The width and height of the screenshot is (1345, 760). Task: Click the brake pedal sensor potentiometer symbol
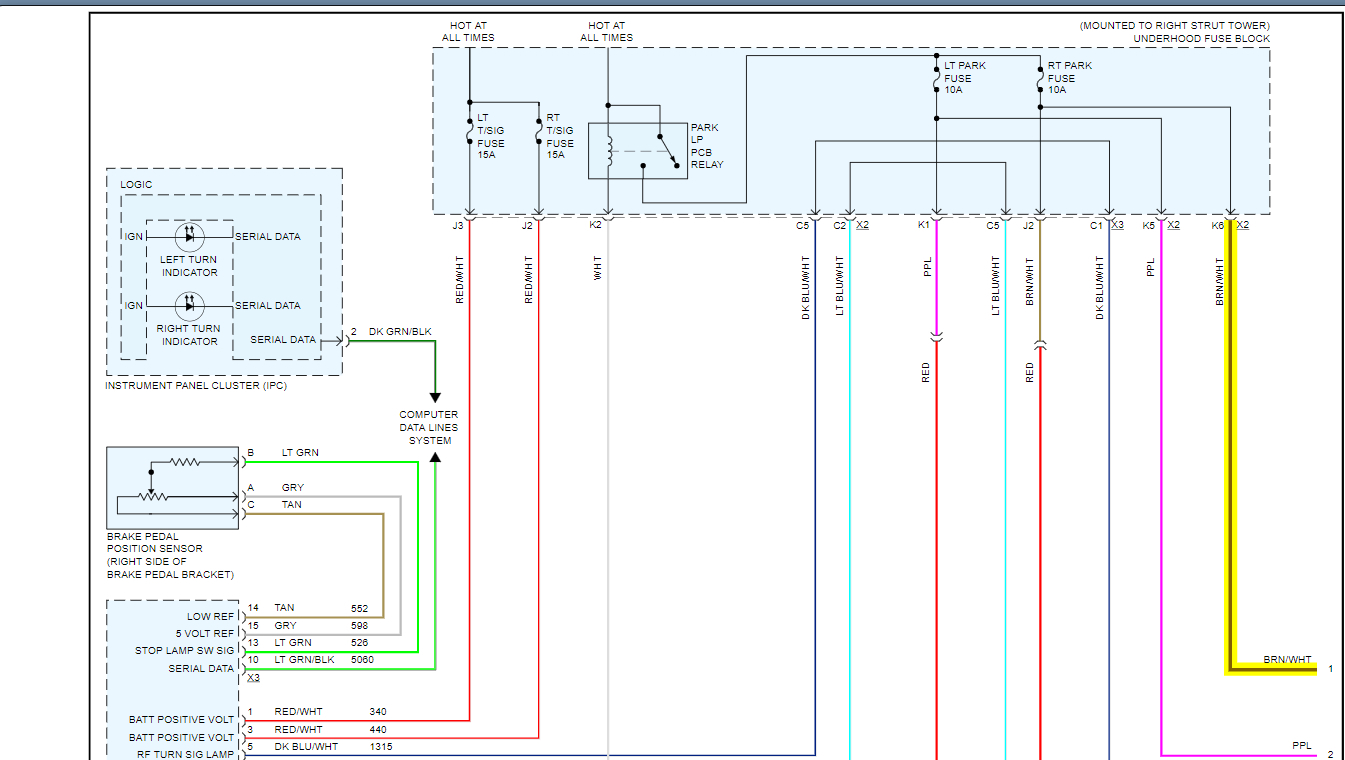(x=153, y=495)
